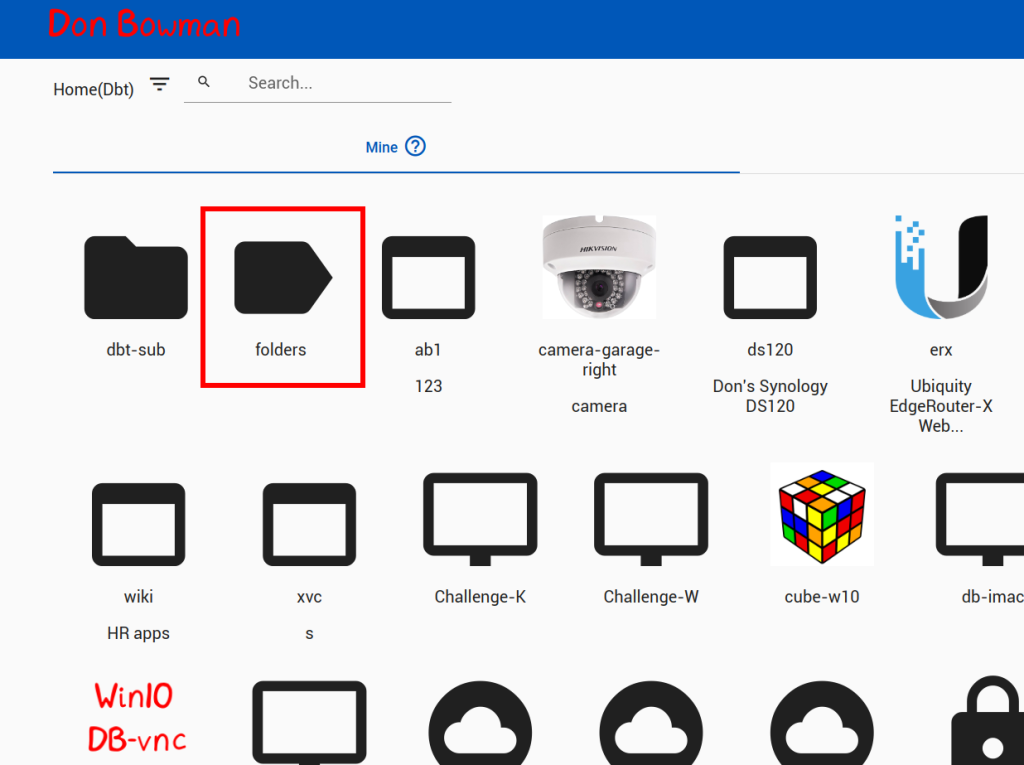Select the Mine tab
This screenshot has height=765, width=1024.
pos(381,147)
